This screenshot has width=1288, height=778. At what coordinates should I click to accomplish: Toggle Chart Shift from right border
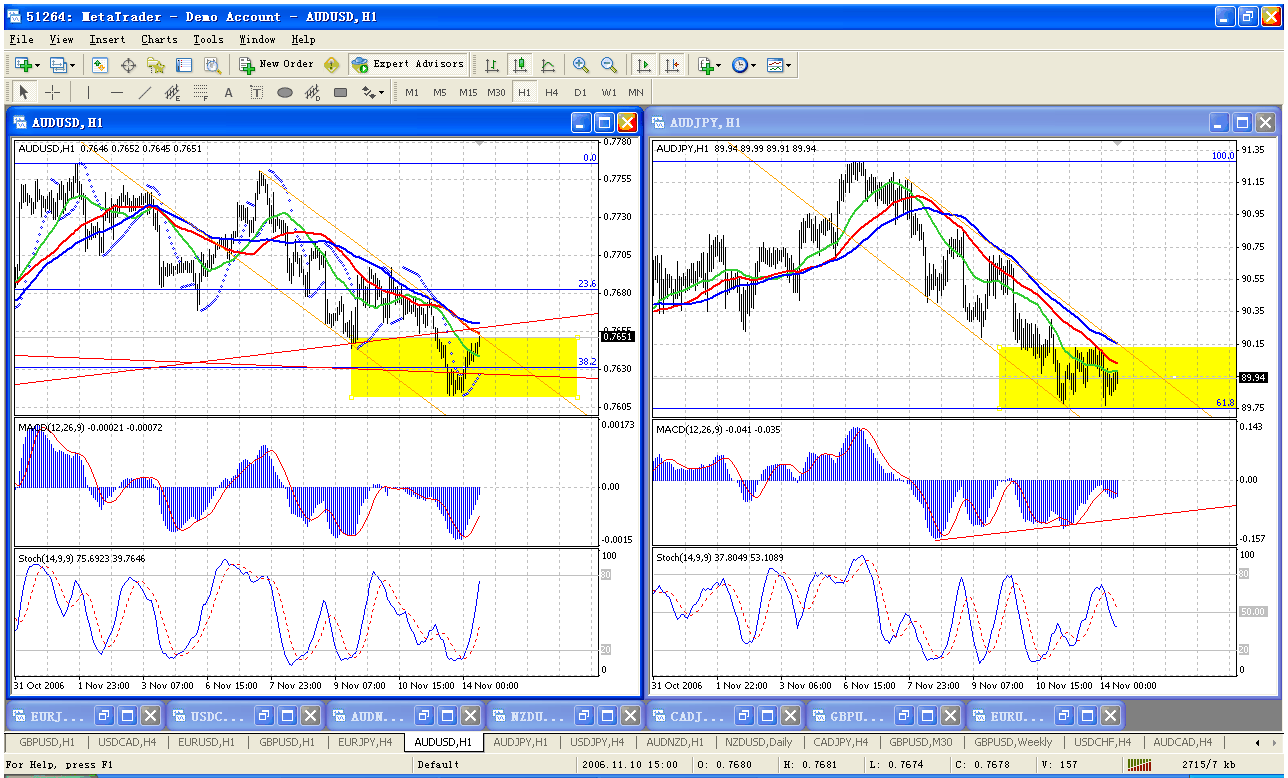tap(672, 65)
